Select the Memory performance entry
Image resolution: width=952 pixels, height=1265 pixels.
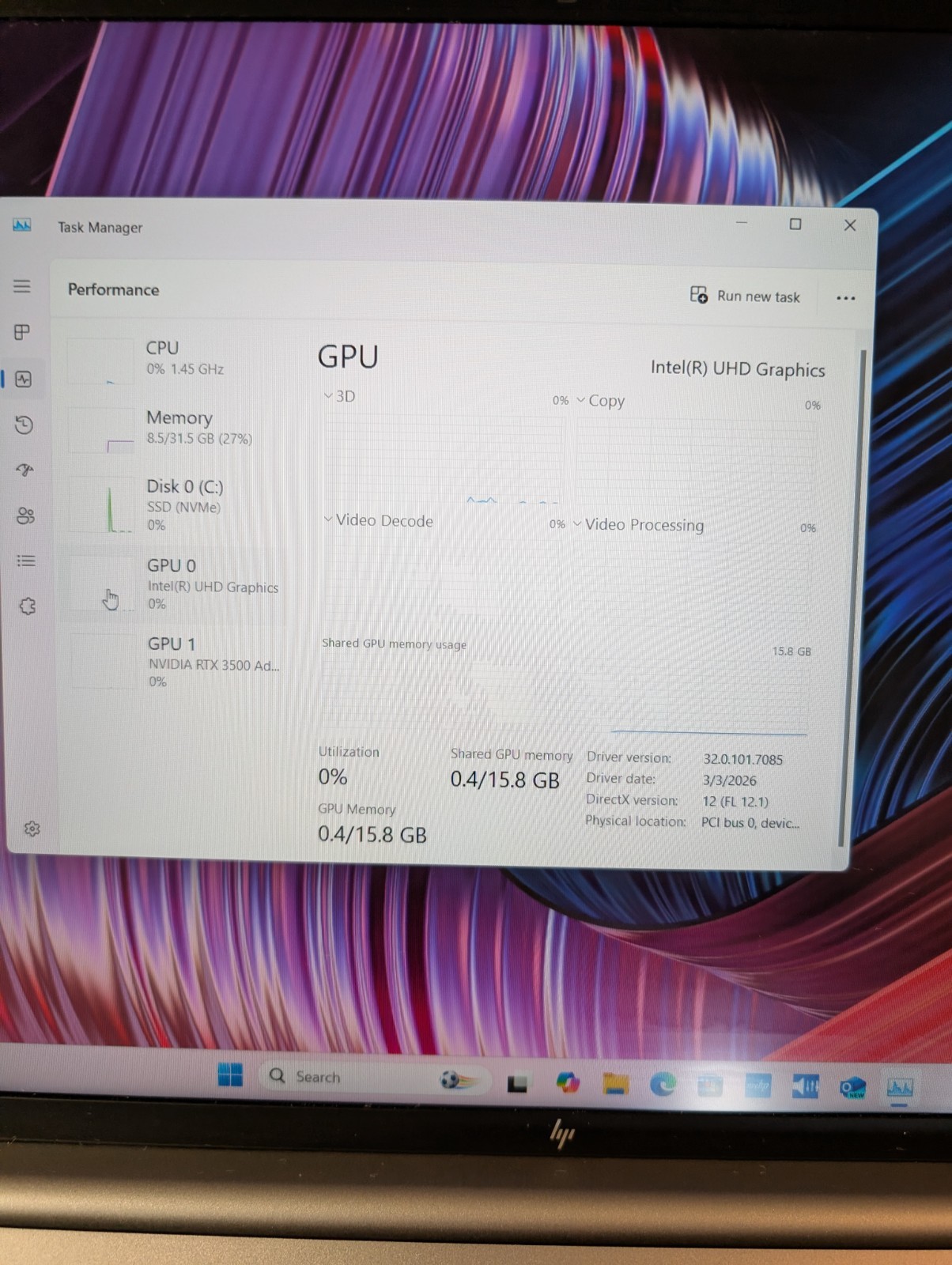click(x=174, y=429)
